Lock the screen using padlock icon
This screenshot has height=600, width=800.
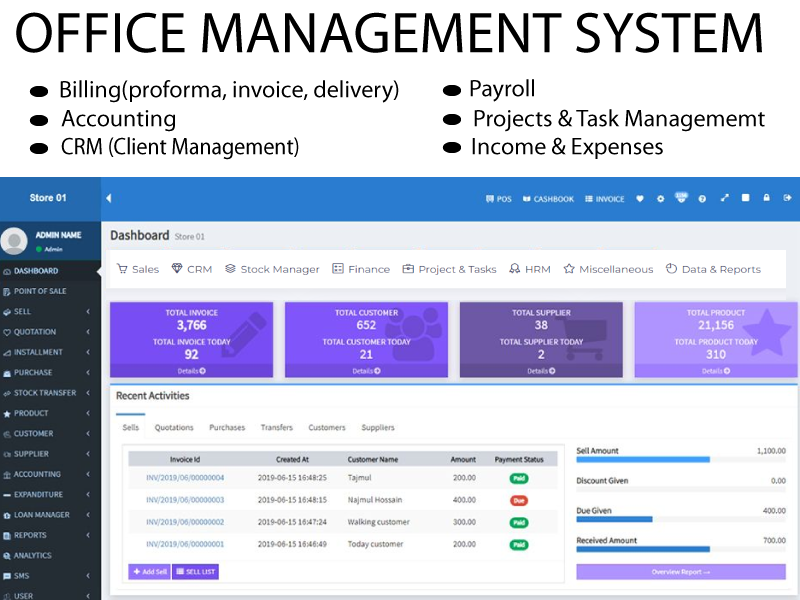tap(766, 199)
